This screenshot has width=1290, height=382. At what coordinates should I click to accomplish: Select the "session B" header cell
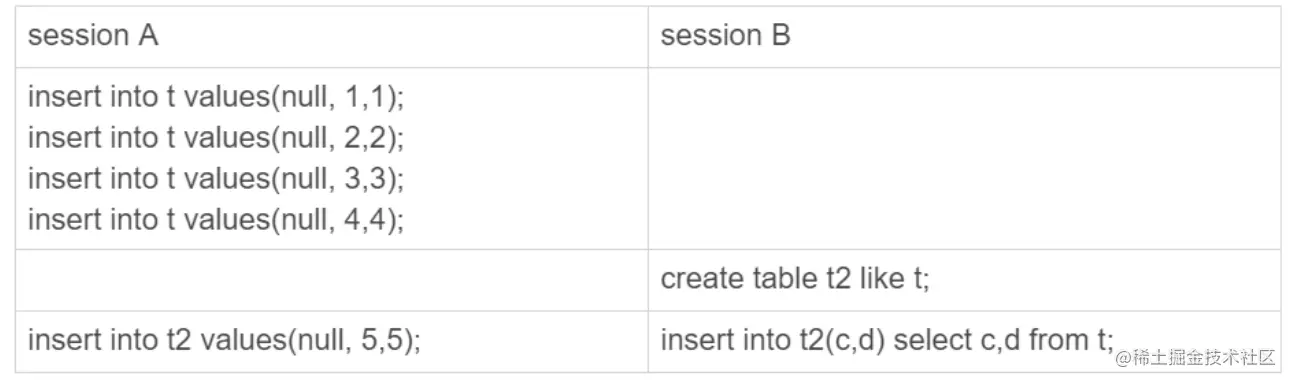tap(964, 37)
